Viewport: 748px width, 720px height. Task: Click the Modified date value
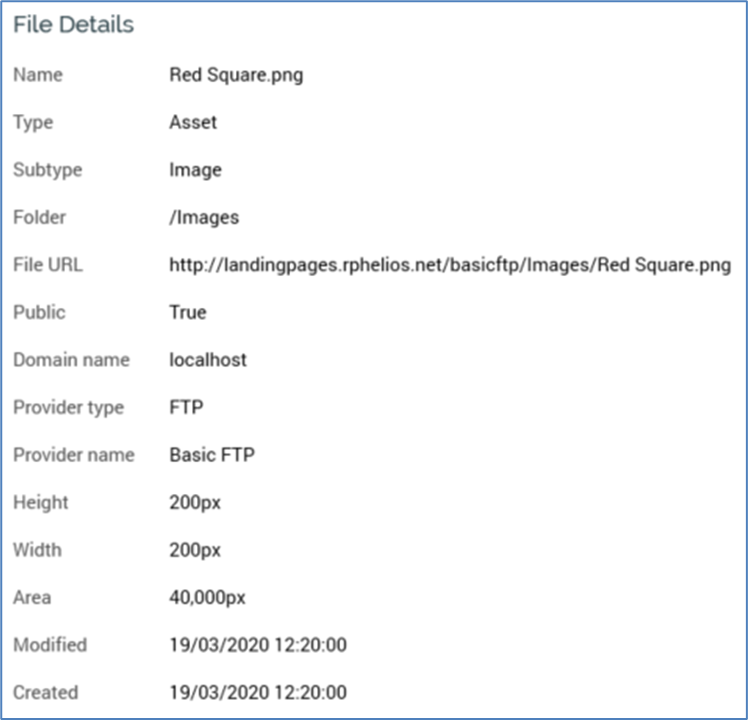point(258,645)
